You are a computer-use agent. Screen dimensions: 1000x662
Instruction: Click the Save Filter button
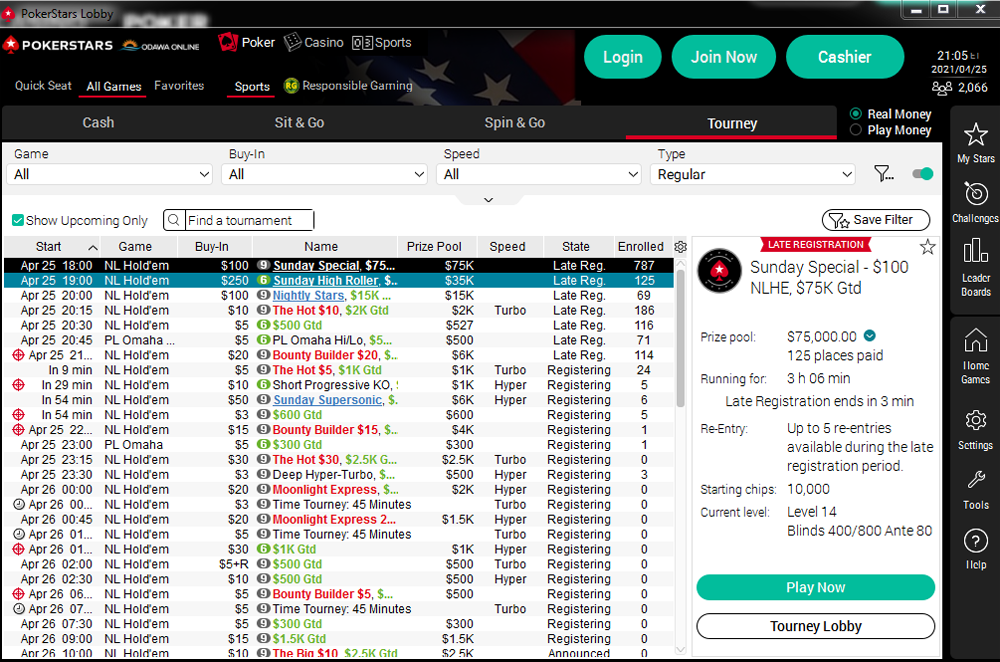876,220
